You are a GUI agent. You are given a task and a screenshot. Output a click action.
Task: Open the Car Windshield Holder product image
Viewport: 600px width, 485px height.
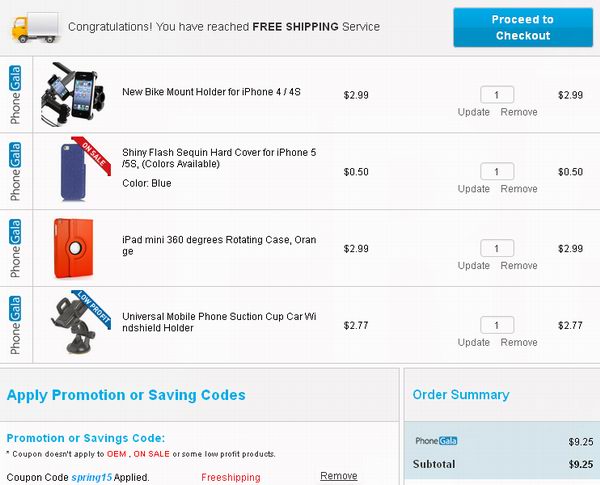click(x=80, y=322)
